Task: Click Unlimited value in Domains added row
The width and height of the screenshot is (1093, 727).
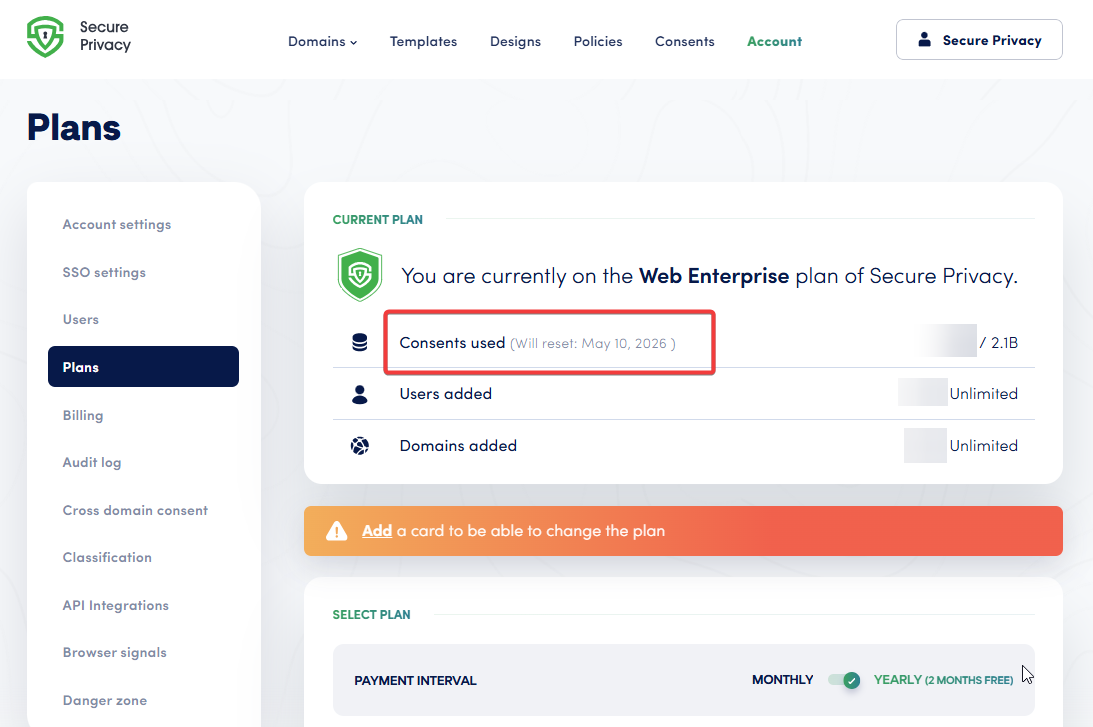Action: pos(984,445)
